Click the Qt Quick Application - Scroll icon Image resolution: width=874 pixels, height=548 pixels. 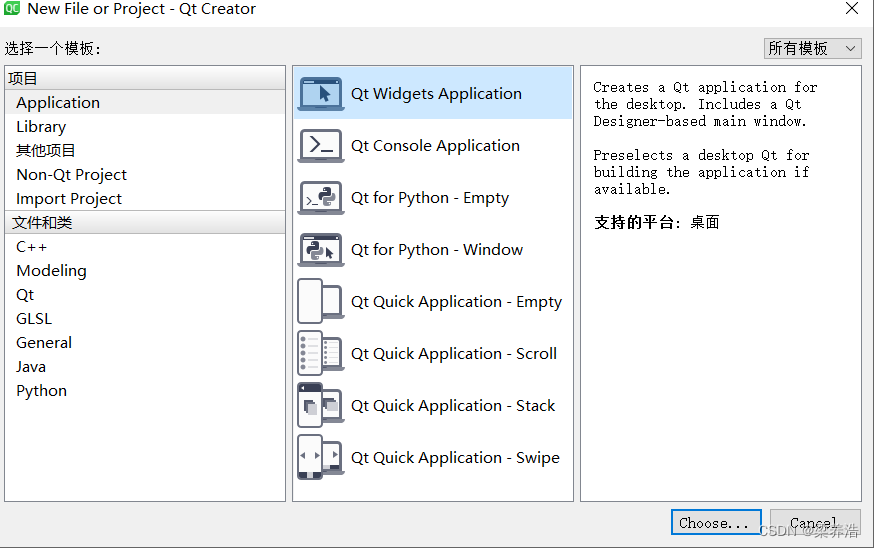pos(321,354)
